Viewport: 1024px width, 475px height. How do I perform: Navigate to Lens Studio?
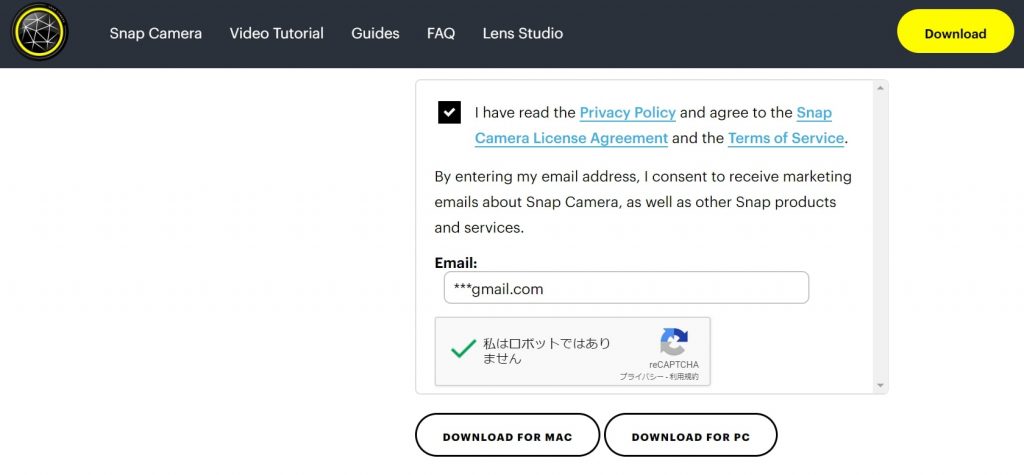[522, 33]
